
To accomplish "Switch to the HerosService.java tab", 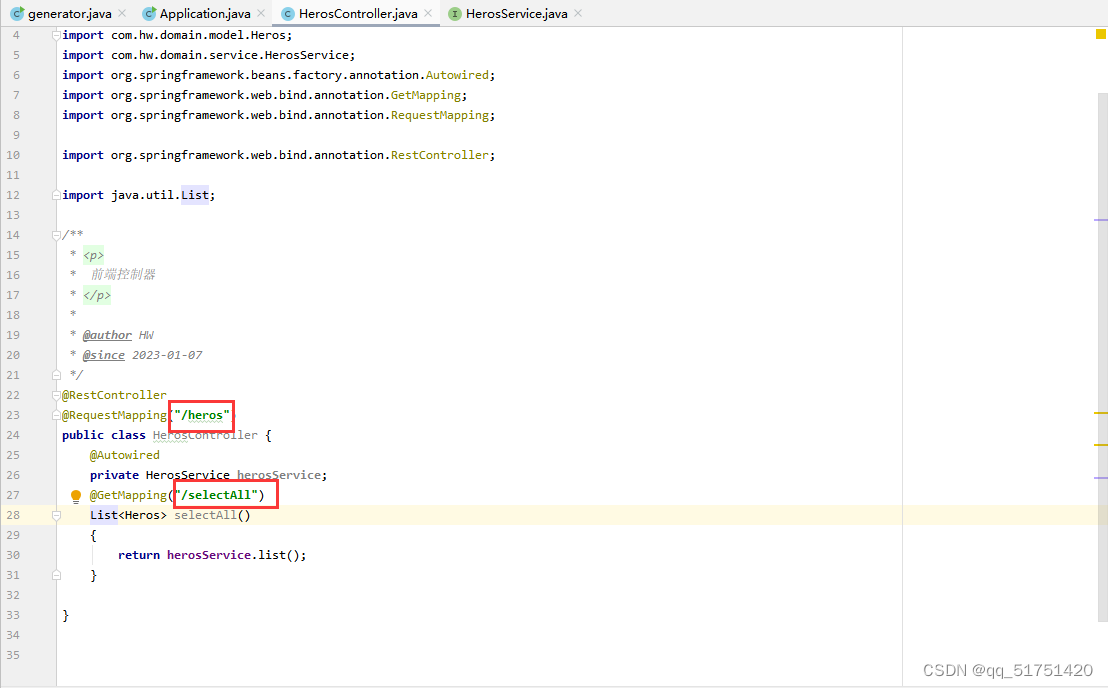I will (x=517, y=13).
